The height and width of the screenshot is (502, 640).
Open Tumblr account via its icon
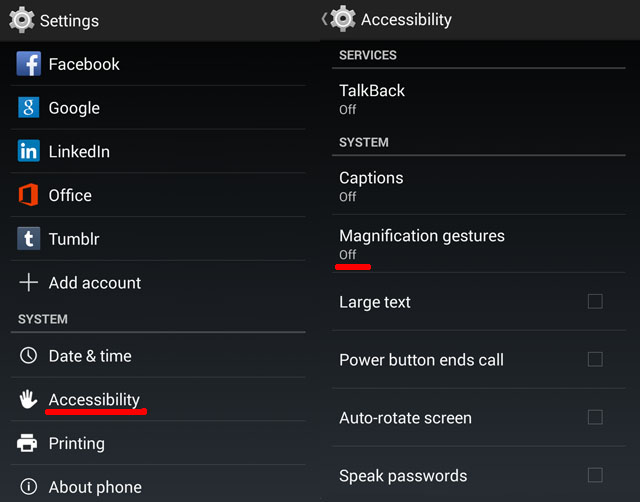click(29, 238)
